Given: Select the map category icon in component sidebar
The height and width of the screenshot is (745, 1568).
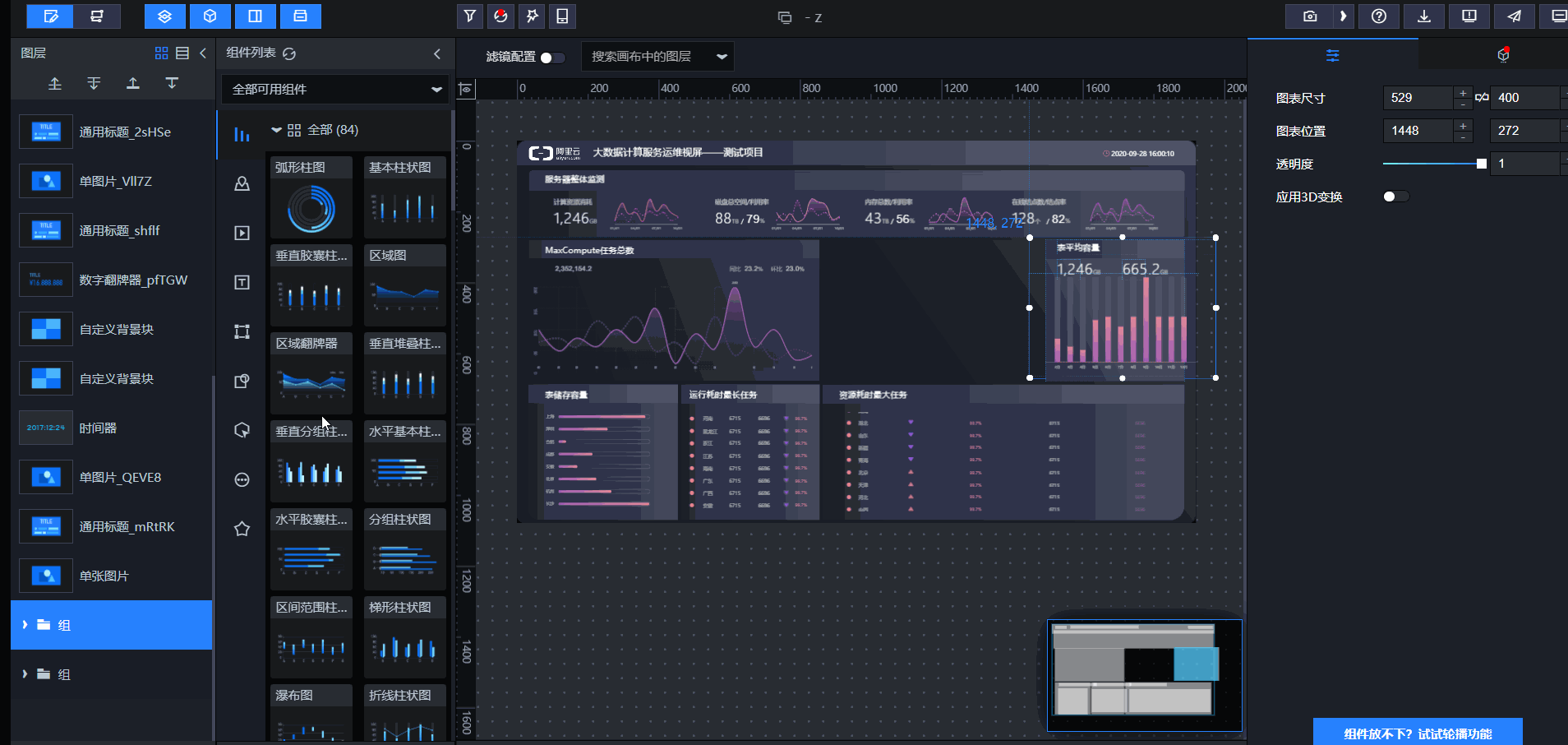Looking at the screenshot, I should (x=242, y=183).
